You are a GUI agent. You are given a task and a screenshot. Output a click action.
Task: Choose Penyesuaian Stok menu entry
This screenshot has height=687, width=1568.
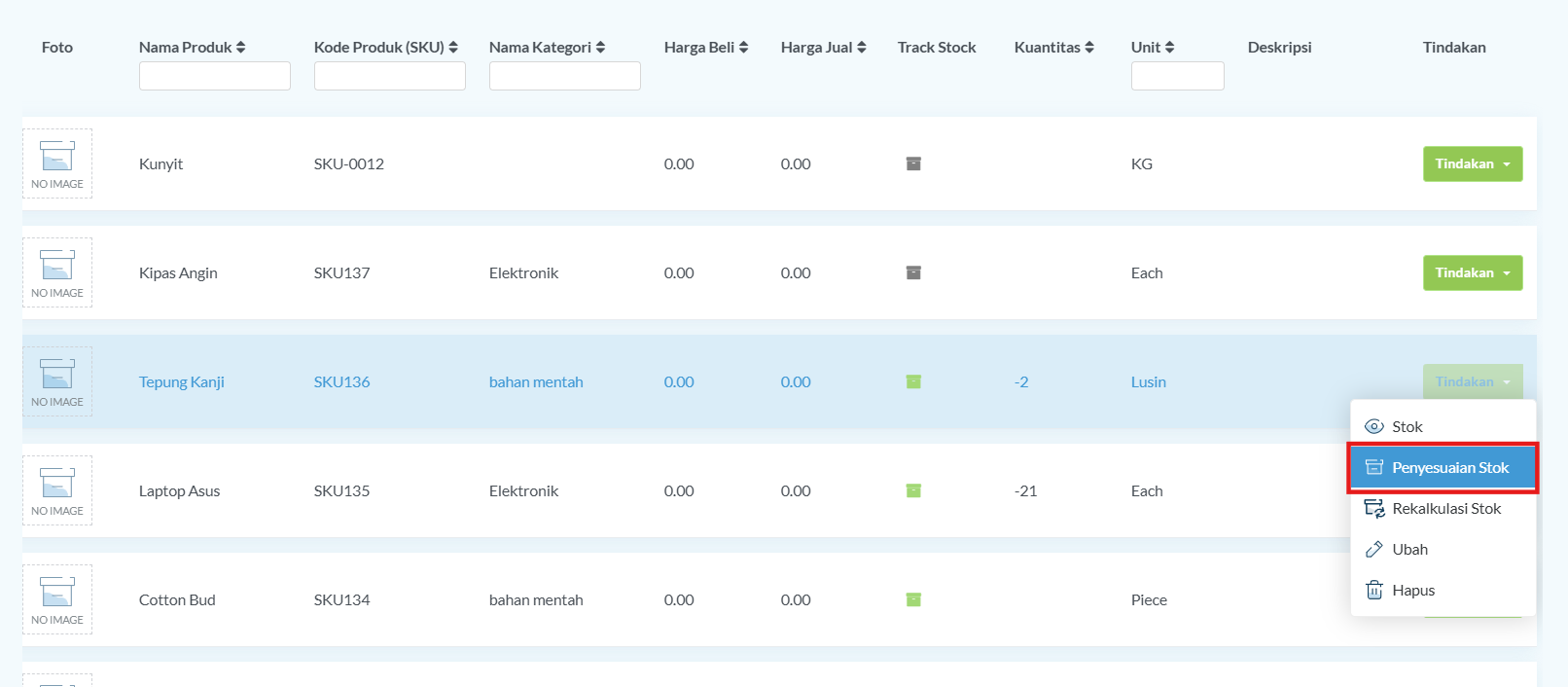(1443, 467)
